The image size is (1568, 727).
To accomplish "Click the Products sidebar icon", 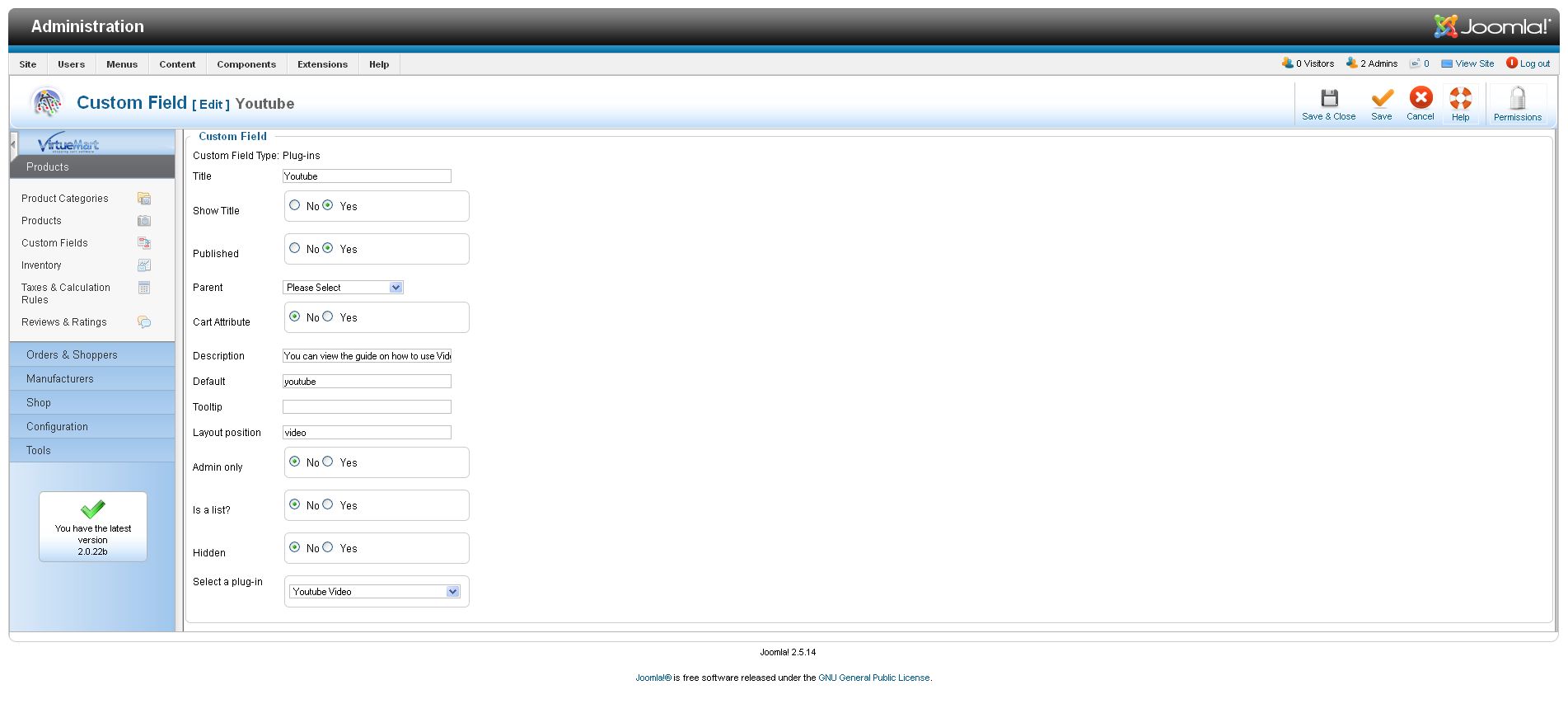I will (x=144, y=221).
